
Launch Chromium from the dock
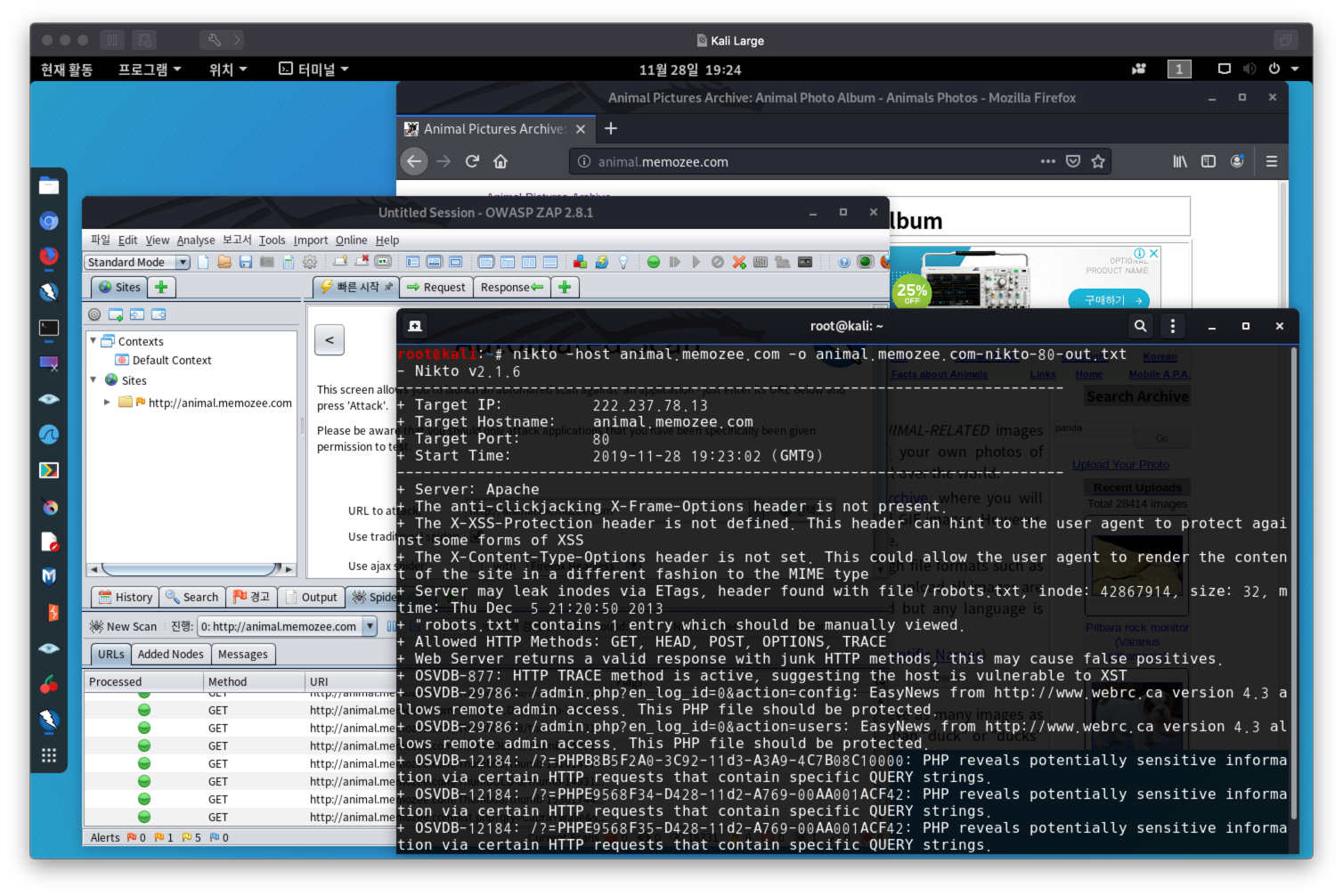click(49, 221)
